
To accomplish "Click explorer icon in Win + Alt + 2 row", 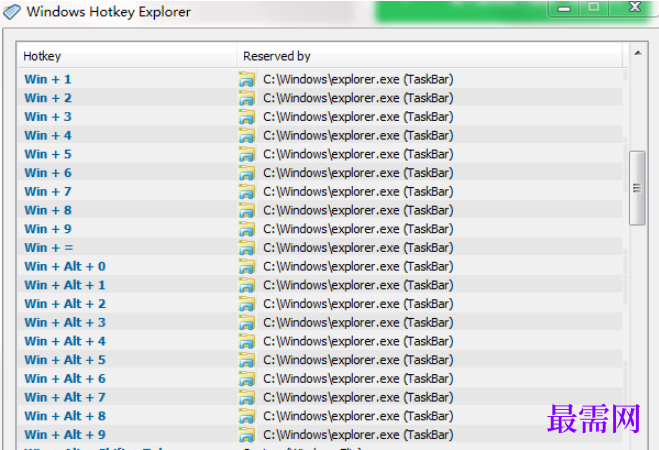I will 247,304.
